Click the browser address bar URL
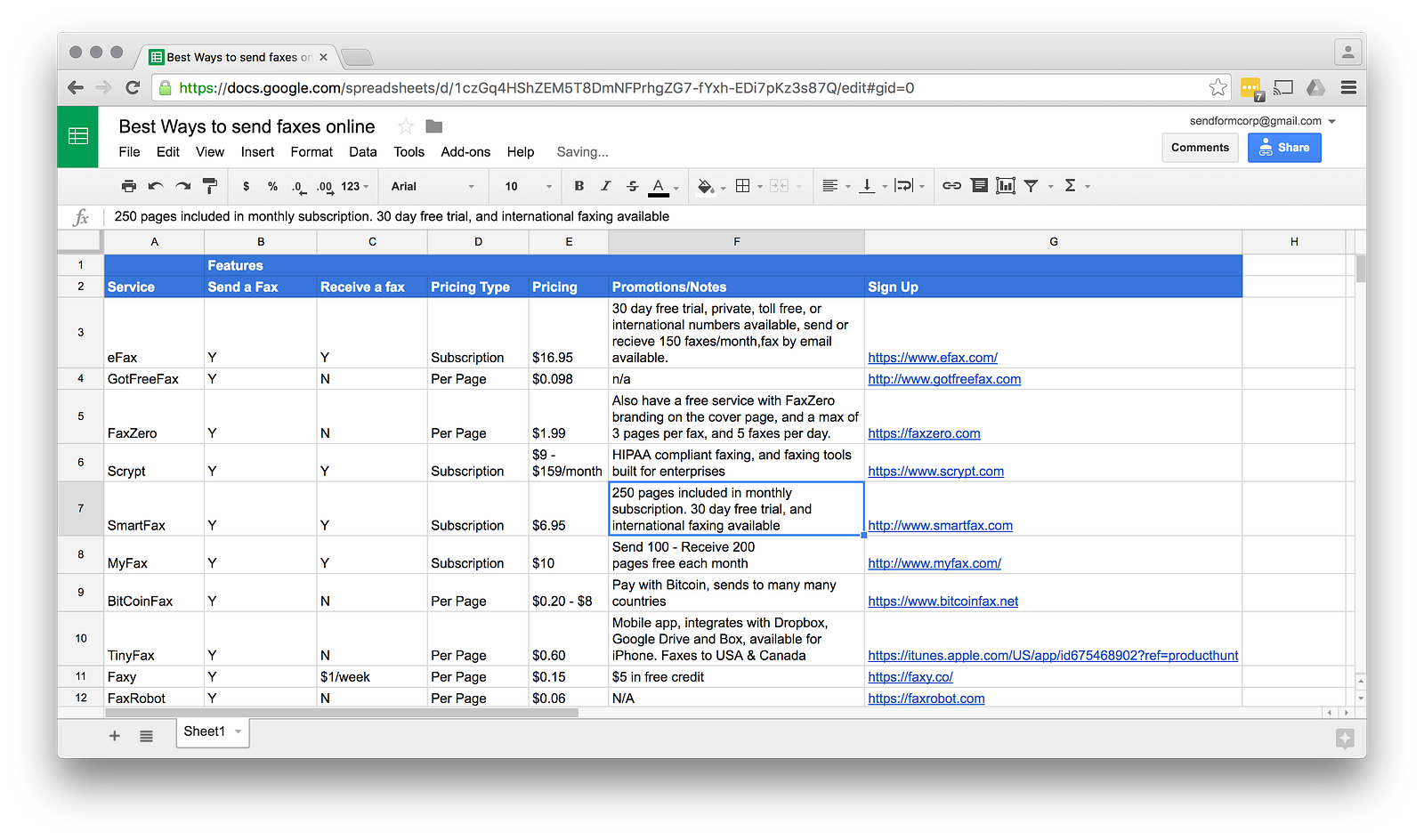This screenshot has height=840, width=1424. [546, 88]
